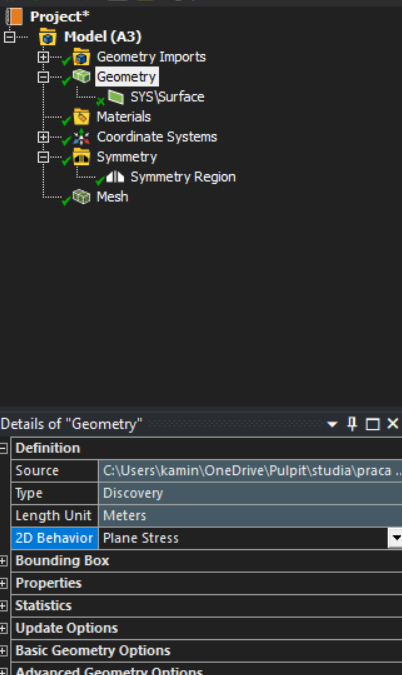Open the Details panel options arrow menu
Screen dimensions: 402x675
click(332, 424)
